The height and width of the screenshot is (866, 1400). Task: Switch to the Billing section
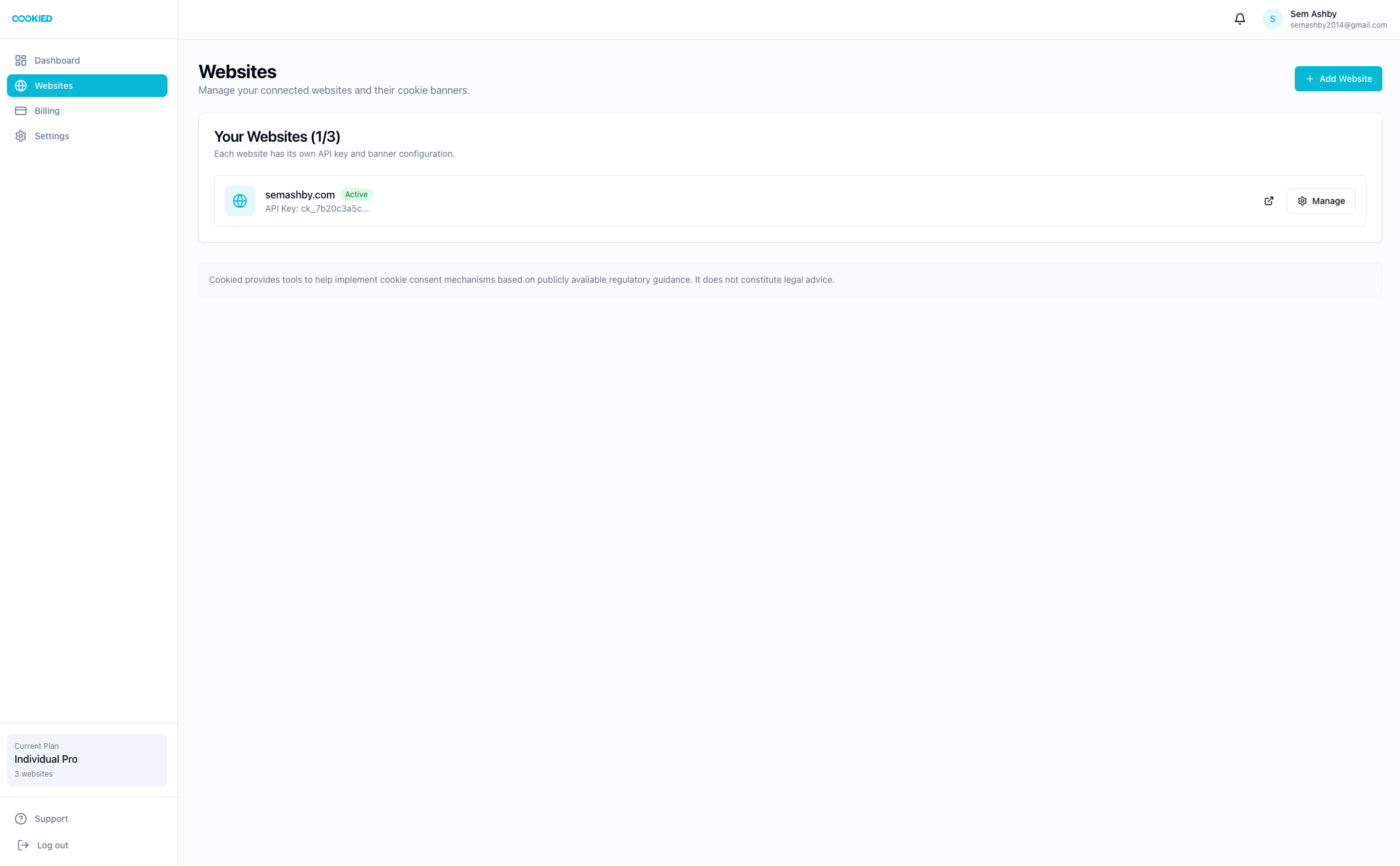tap(47, 110)
